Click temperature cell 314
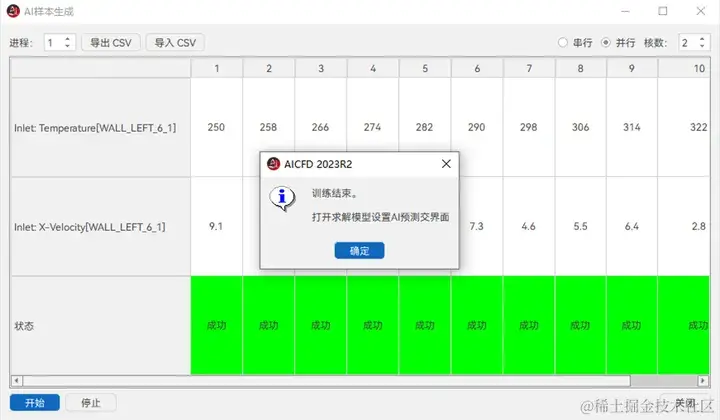Image resolution: width=720 pixels, height=420 pixels. pyautogui.click(x=632, y=127)
